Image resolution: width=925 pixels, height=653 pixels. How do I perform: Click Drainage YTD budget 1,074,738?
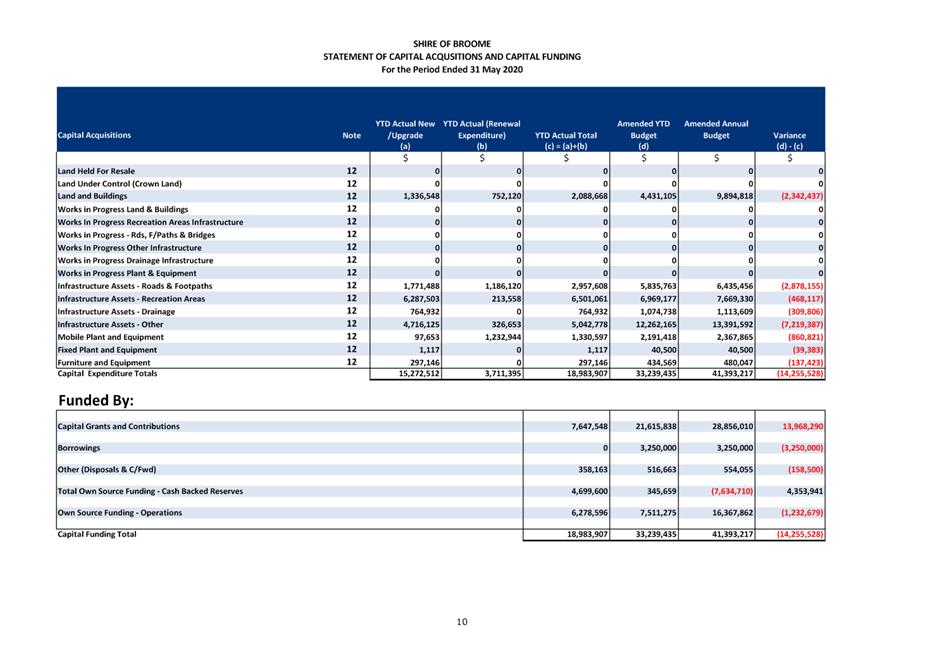point(658,311)
